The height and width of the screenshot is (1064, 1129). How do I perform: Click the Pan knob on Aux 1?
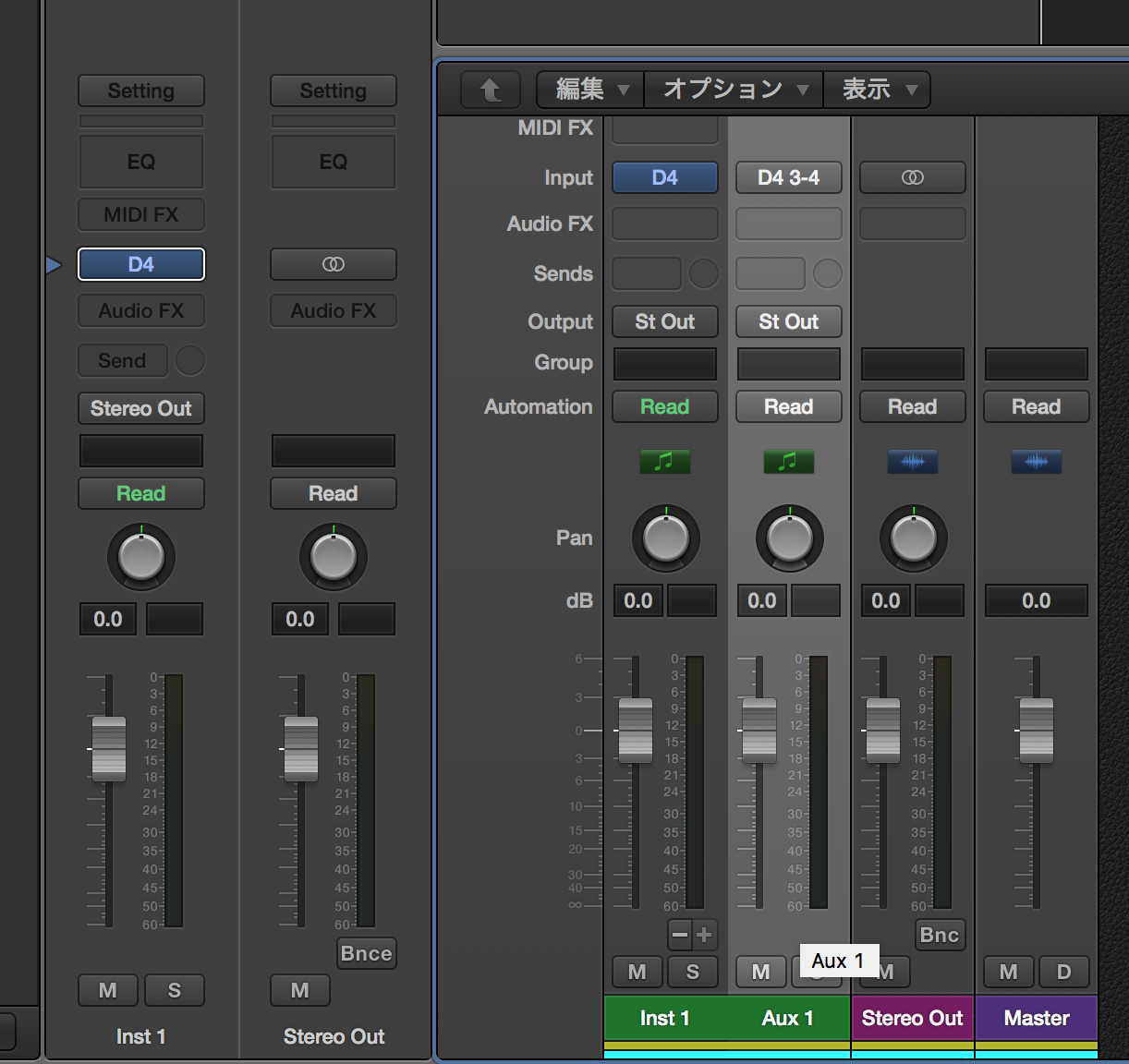[789, 538]
